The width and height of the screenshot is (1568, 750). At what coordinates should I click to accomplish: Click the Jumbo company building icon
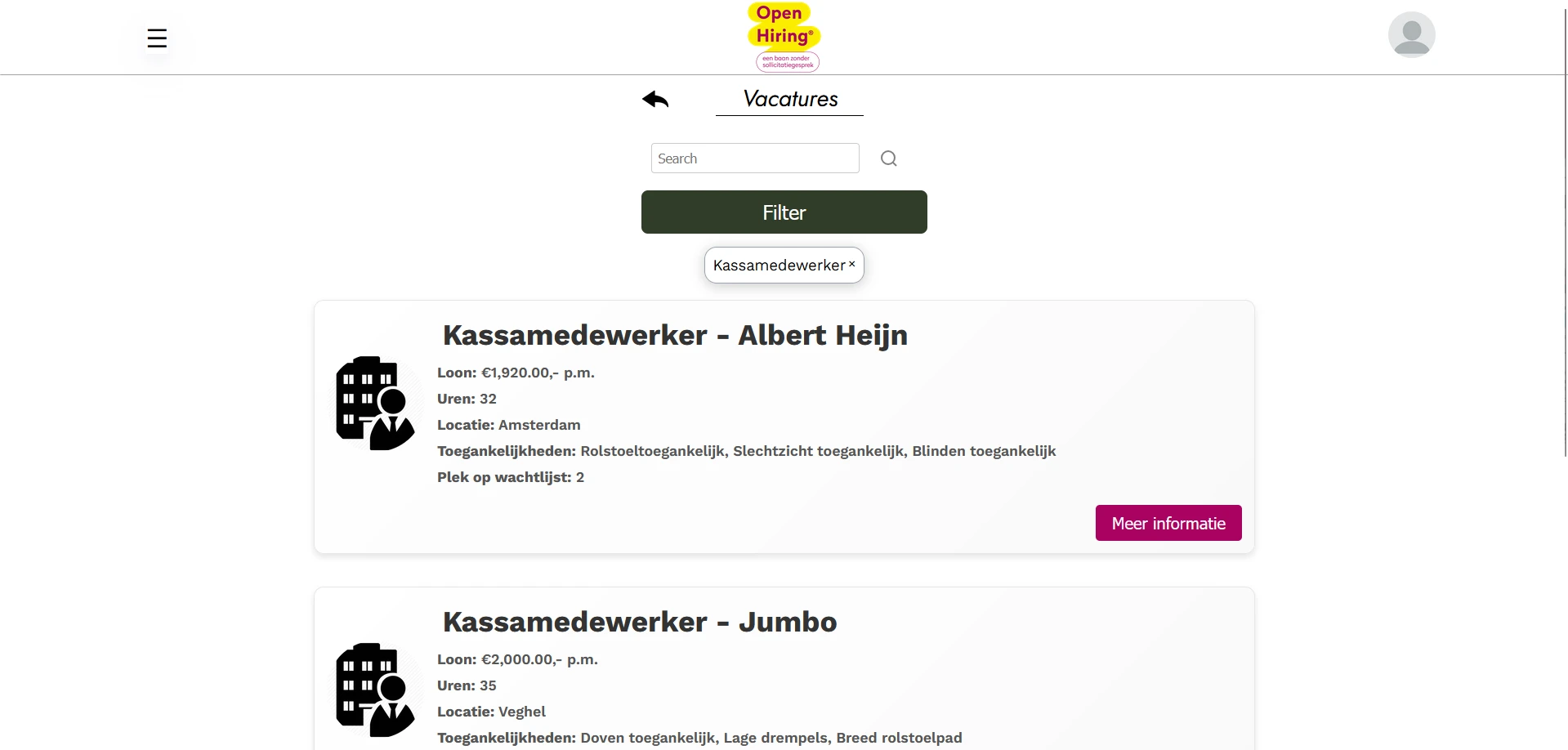pos(373,689)
